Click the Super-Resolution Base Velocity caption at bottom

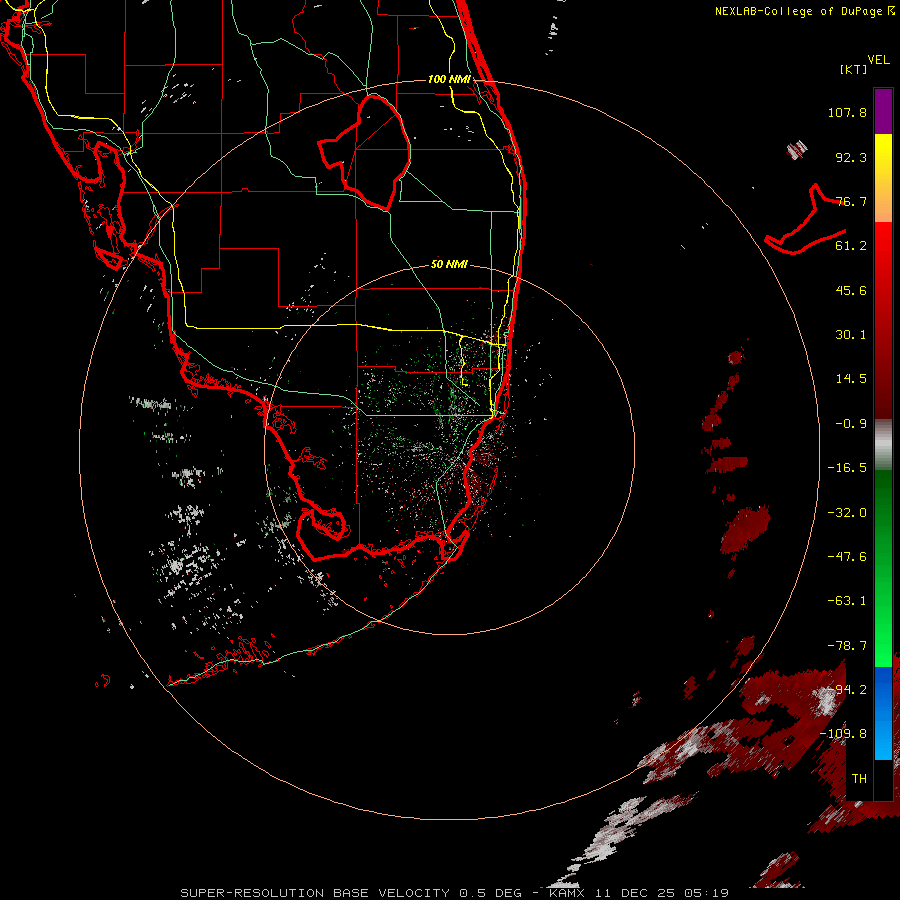click(454, 893)
